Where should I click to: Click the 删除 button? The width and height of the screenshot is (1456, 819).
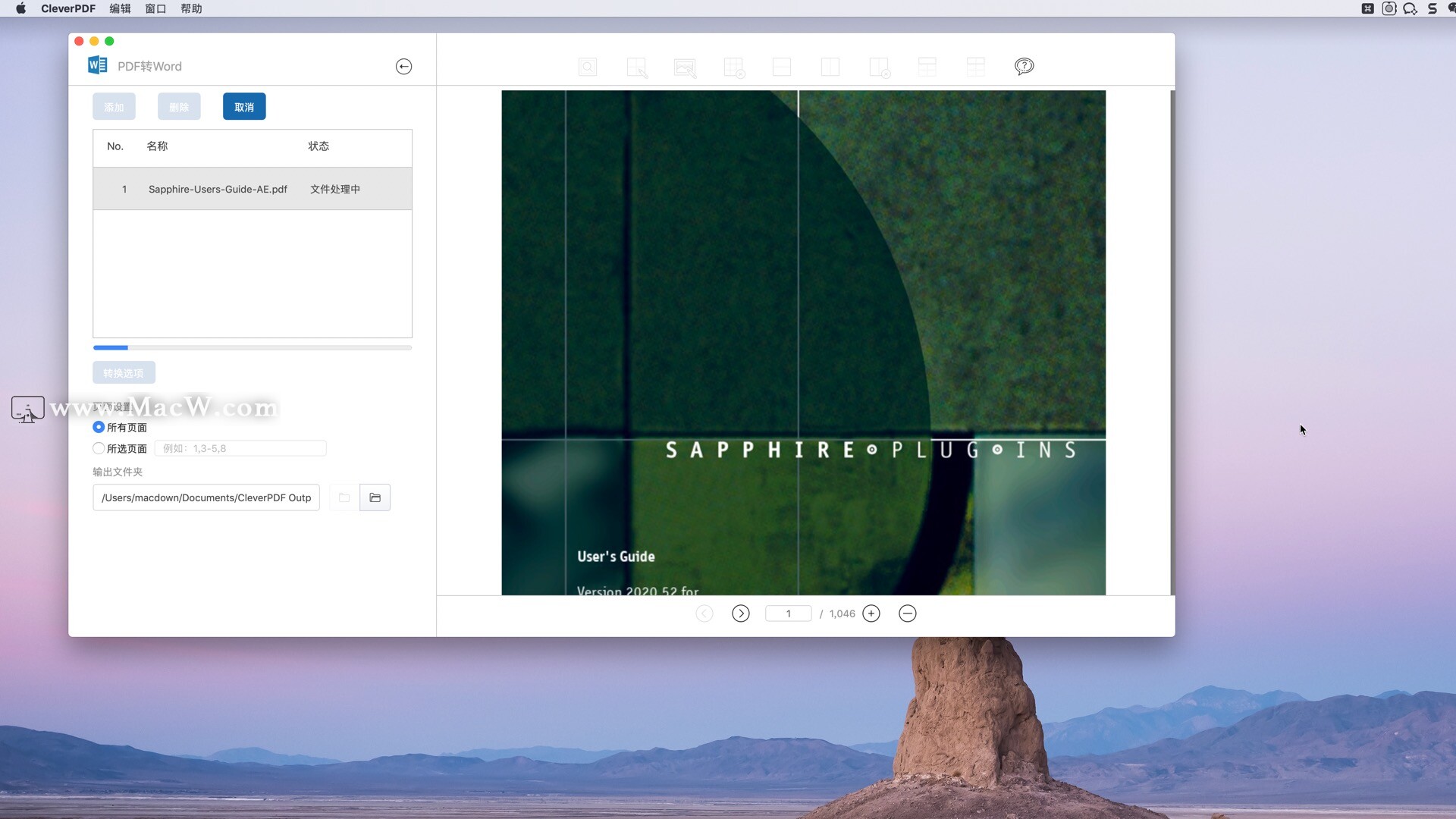point(179,107)
